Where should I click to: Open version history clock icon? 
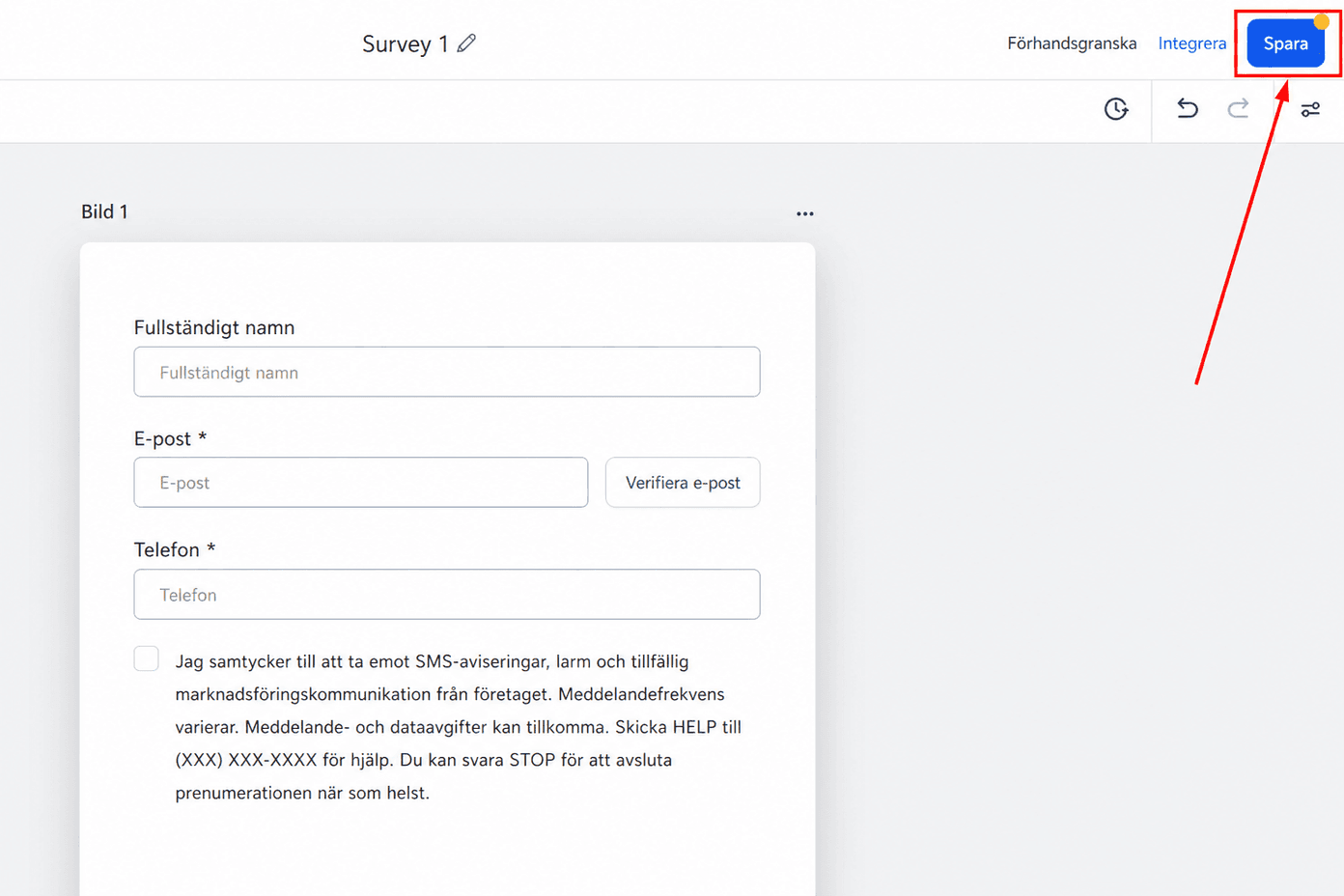coord(1116,109)
